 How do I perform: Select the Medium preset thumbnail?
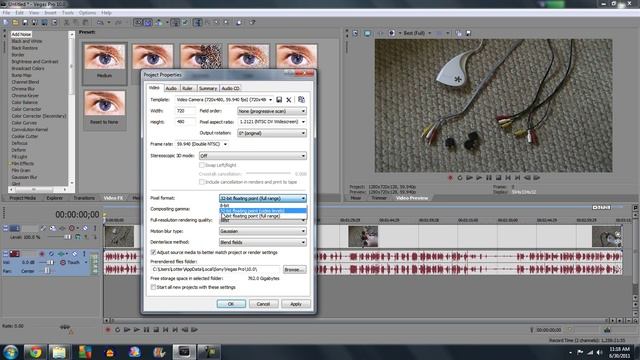(x=104, y=63)
